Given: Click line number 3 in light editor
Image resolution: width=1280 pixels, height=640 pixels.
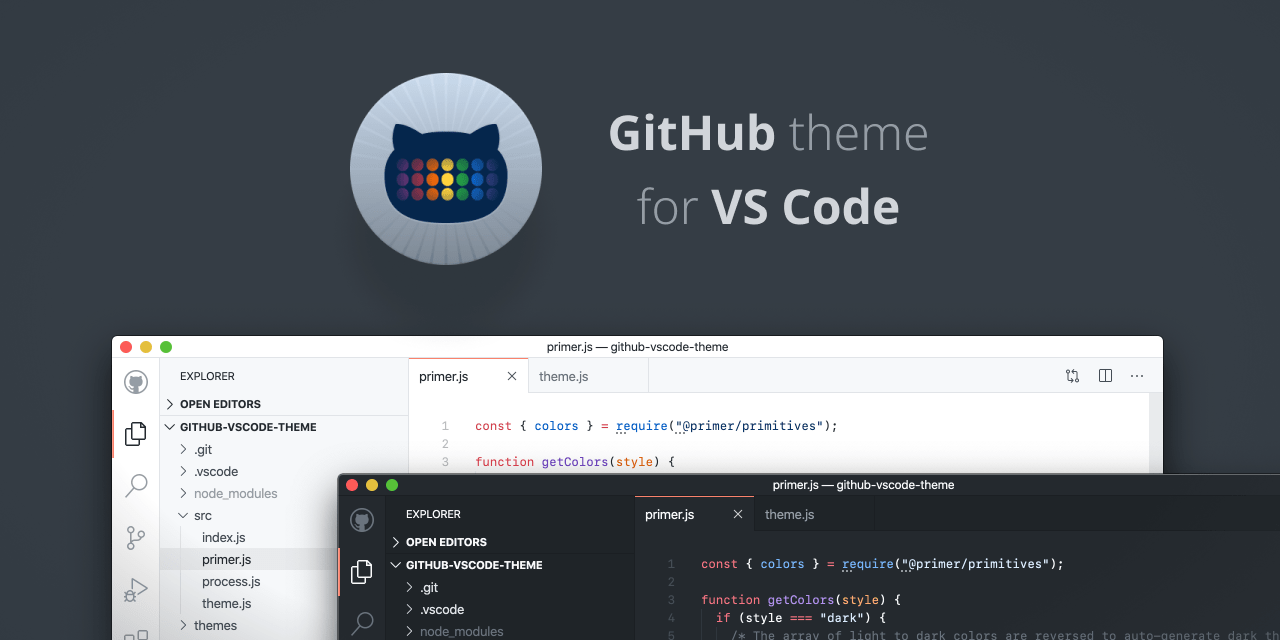Looking at the screenshot, I should 445,462.
